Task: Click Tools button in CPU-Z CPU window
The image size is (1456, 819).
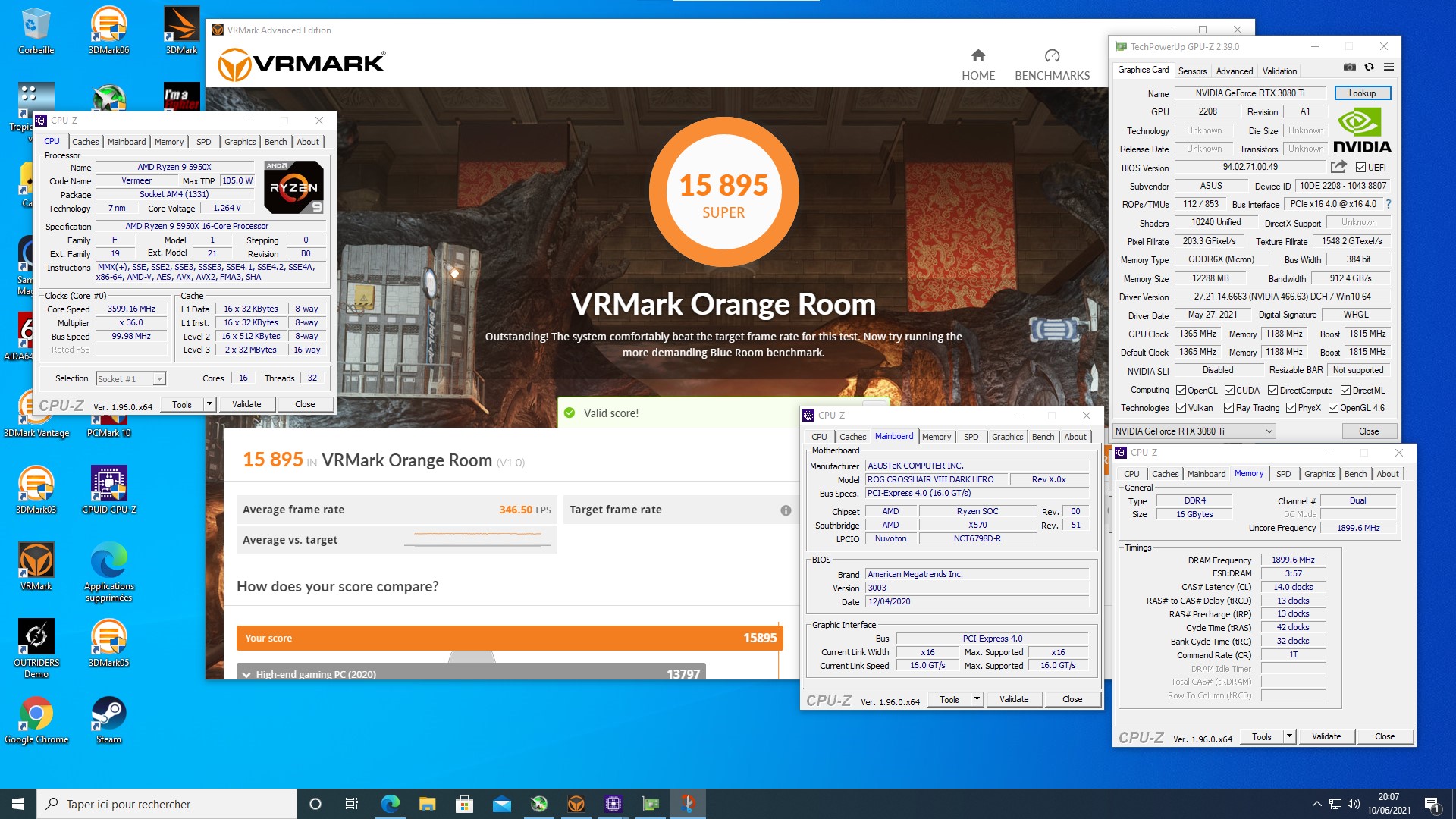Action: coord(182,404)
